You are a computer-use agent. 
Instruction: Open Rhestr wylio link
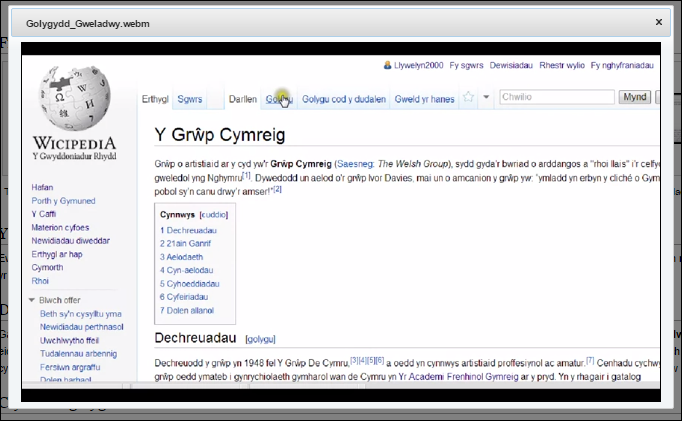pos(562,65)
